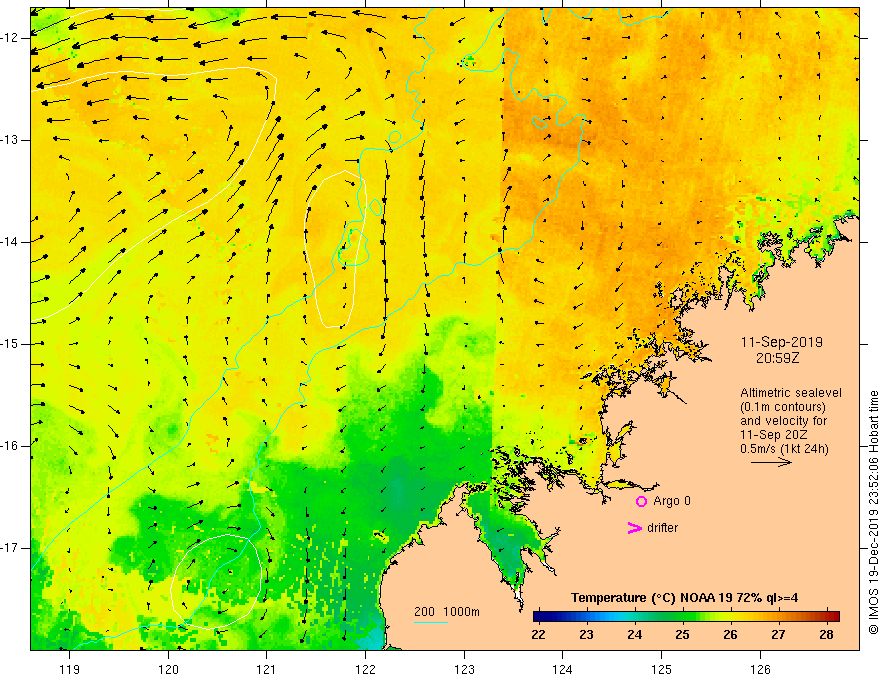
Task: Click the '(0.1m contours)' text
Action: pos(783,407)
